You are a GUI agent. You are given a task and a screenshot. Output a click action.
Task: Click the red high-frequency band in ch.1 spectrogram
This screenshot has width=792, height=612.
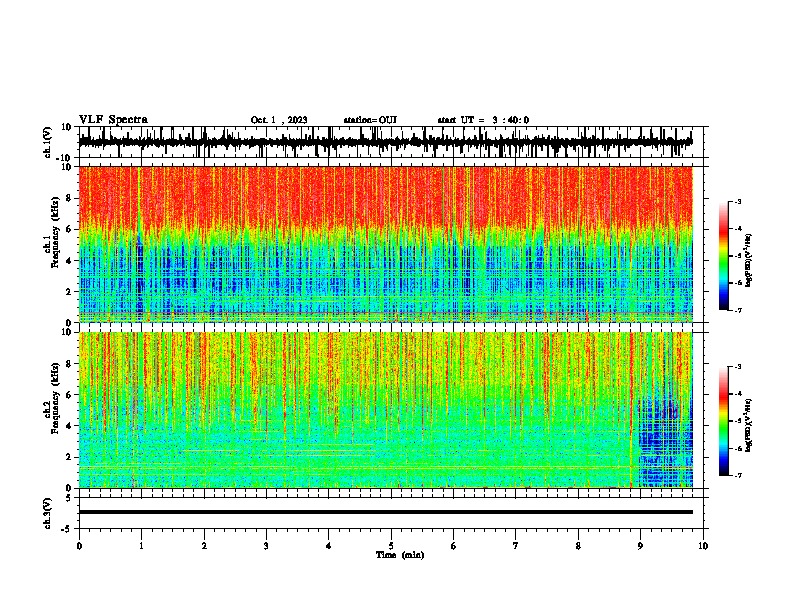click(x=385, y=197)
